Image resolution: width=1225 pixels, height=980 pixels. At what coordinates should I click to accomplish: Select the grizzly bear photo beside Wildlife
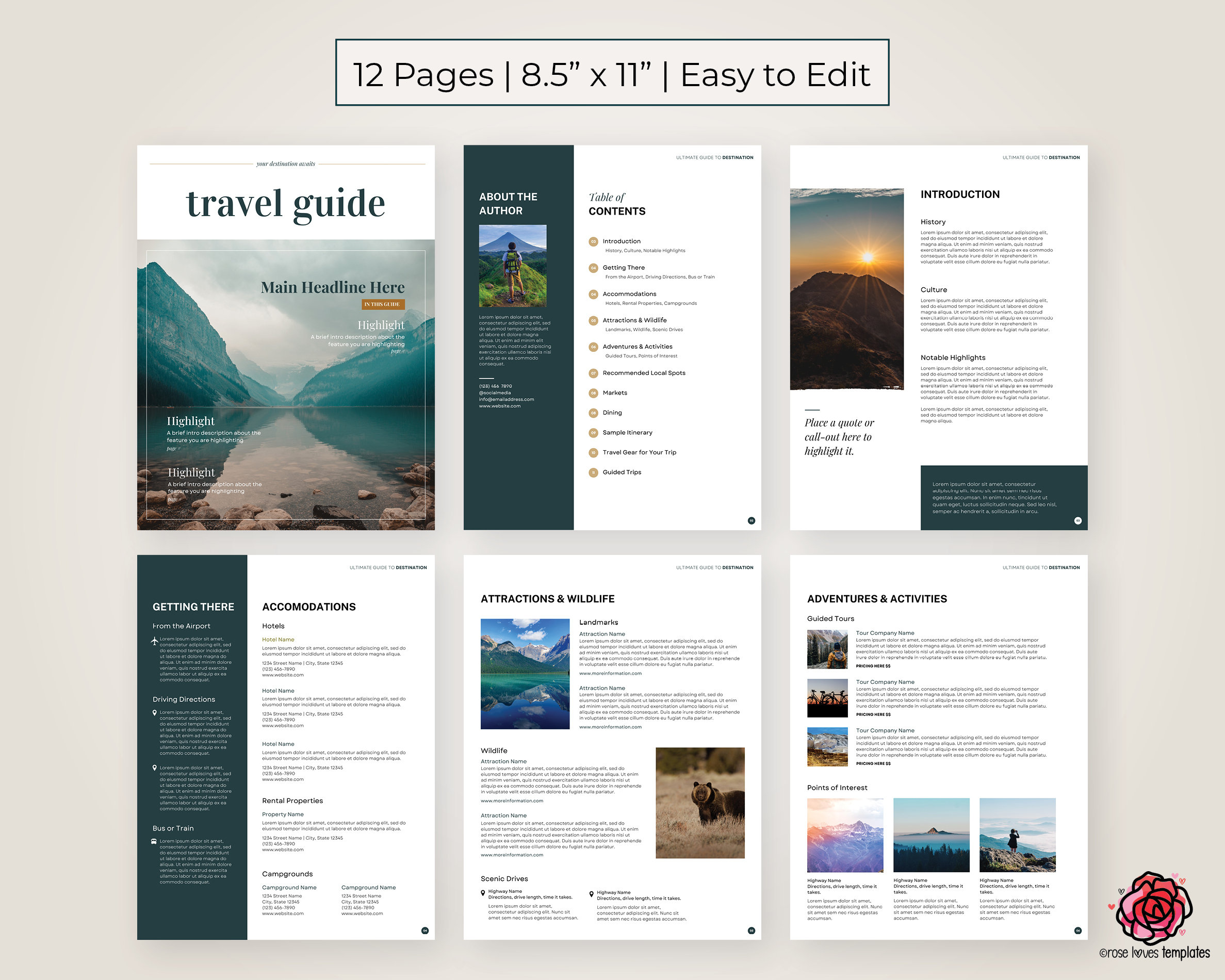coord(700,803)
